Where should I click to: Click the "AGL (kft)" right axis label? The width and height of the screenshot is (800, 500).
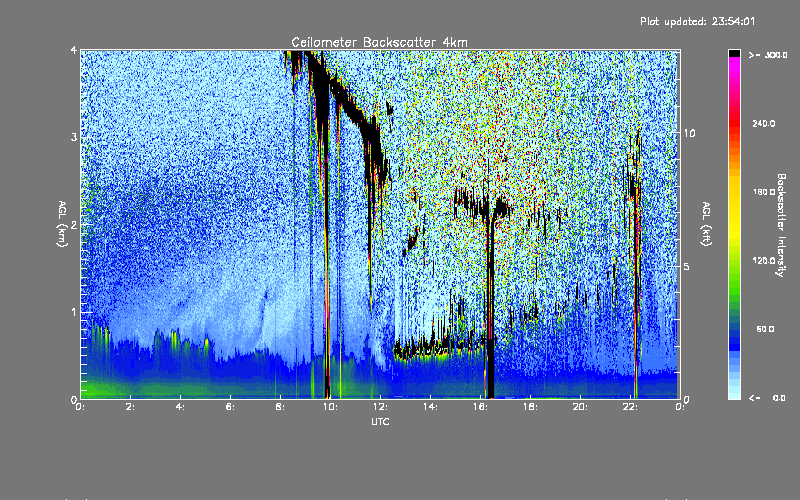coord(706,224)
